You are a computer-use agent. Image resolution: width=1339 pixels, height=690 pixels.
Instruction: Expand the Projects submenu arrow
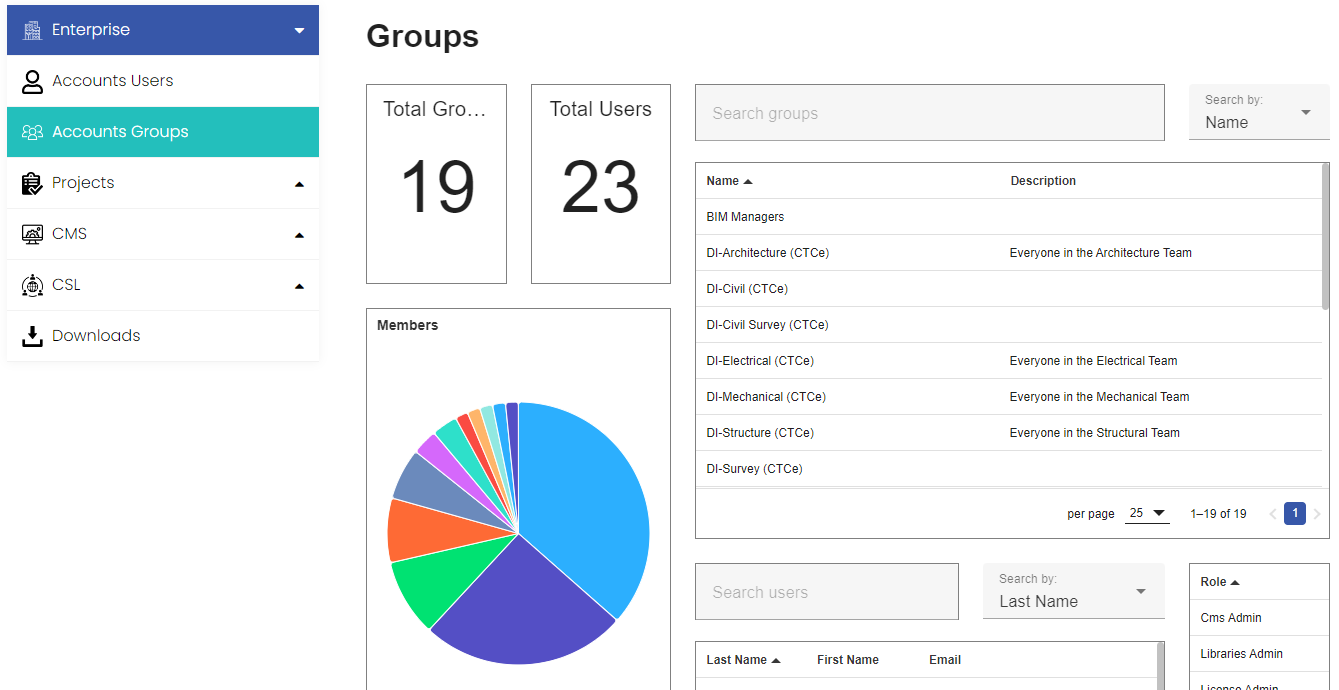299,184
